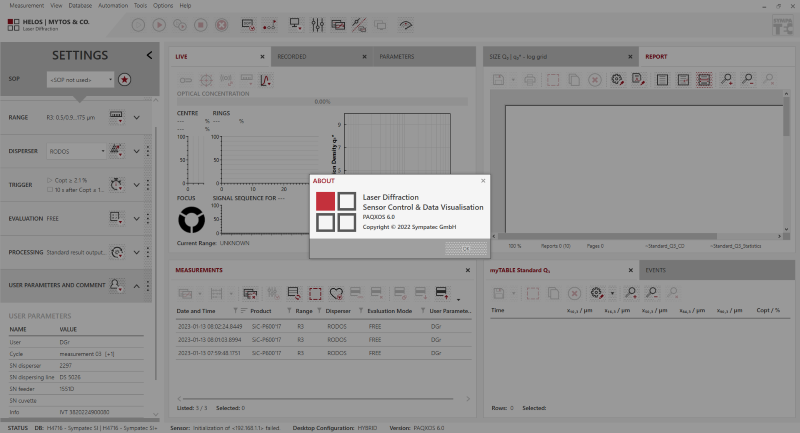Click OK in the About dialog
The height and width of the screenshot is (433, 800).
tap(466, 249)
